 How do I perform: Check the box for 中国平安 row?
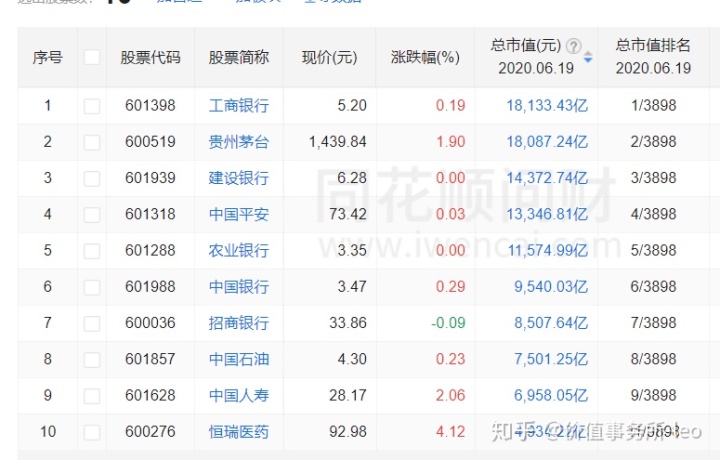[92, 215]
